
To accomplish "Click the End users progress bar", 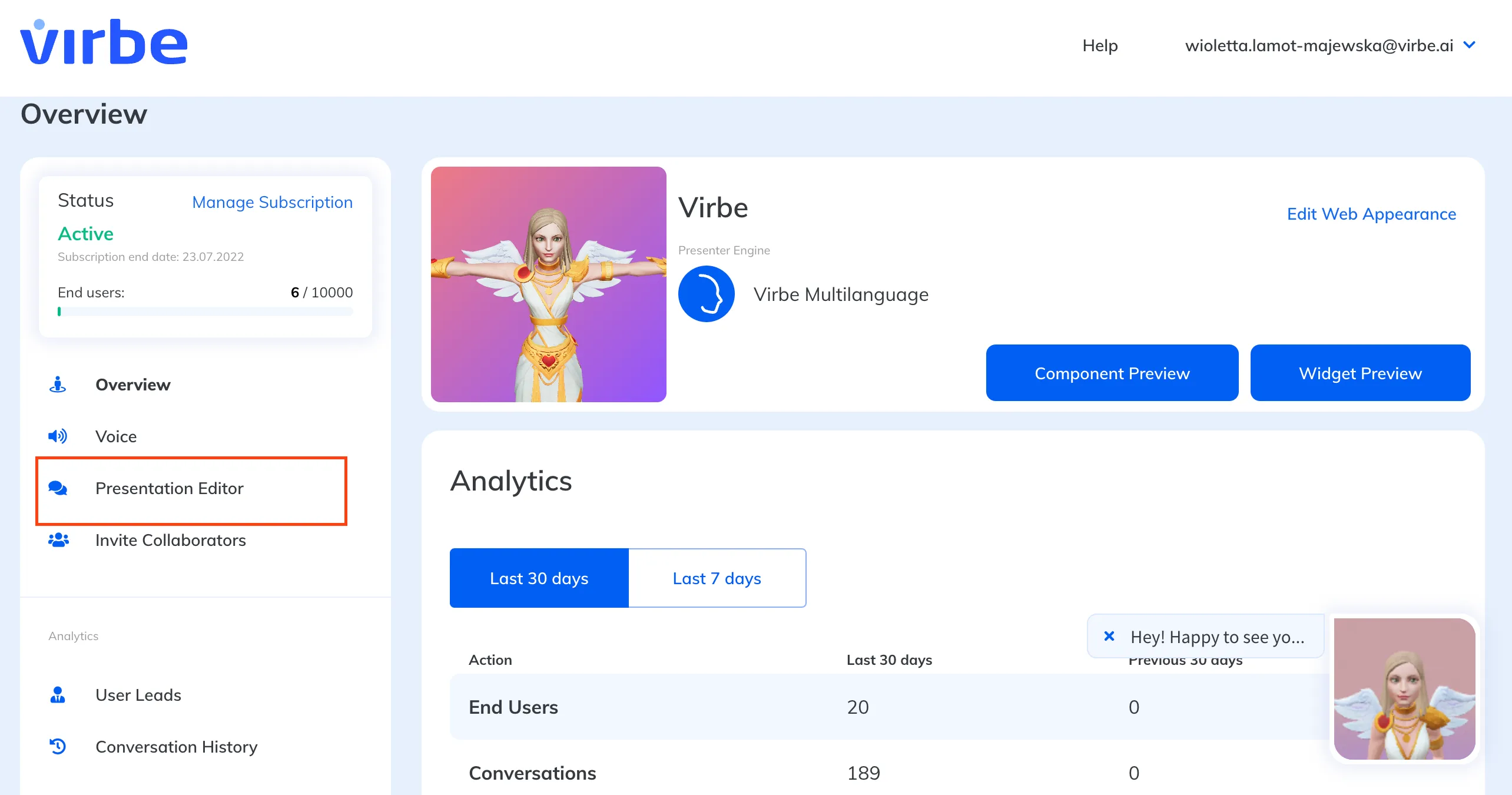I will (205, 312).
